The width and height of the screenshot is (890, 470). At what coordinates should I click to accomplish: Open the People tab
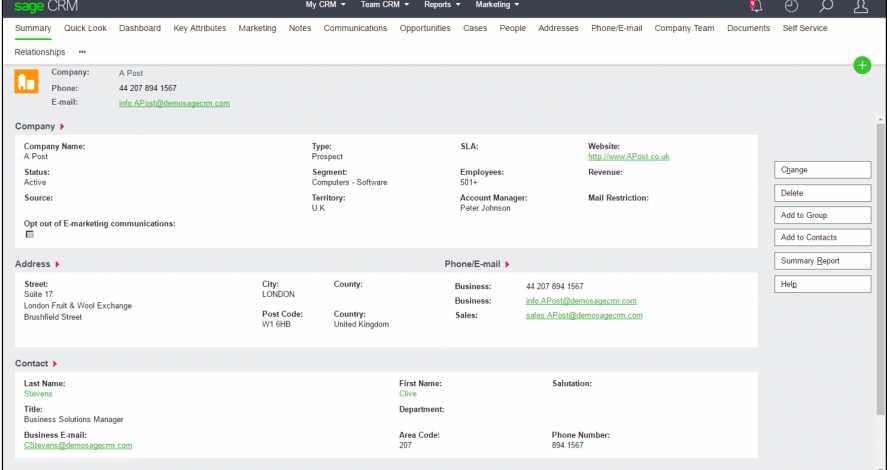(513, 28)
